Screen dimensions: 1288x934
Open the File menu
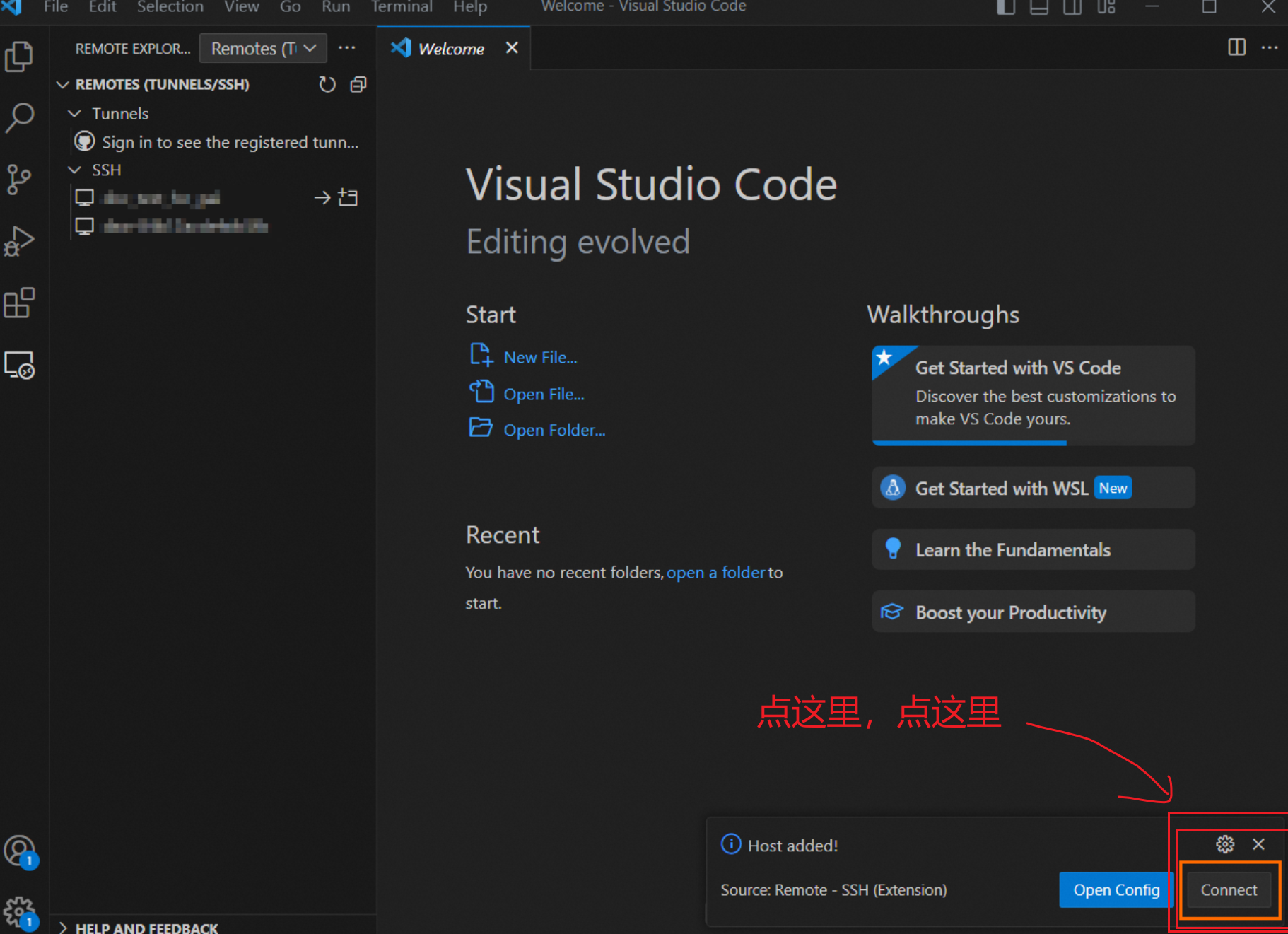tap(56, 7)
